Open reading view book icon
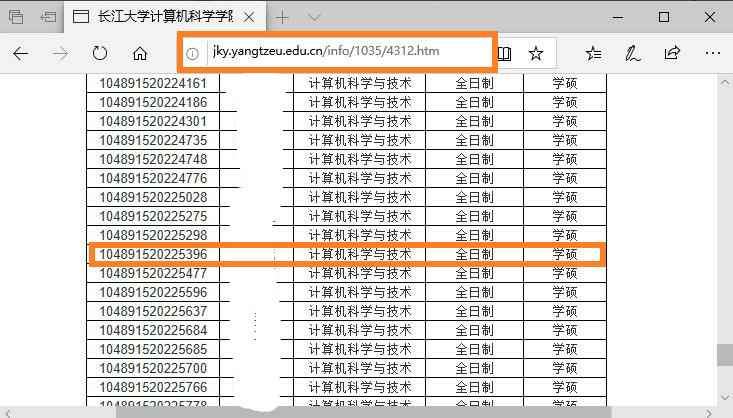The width and height of the screenshot is (733, 418). 504,54
